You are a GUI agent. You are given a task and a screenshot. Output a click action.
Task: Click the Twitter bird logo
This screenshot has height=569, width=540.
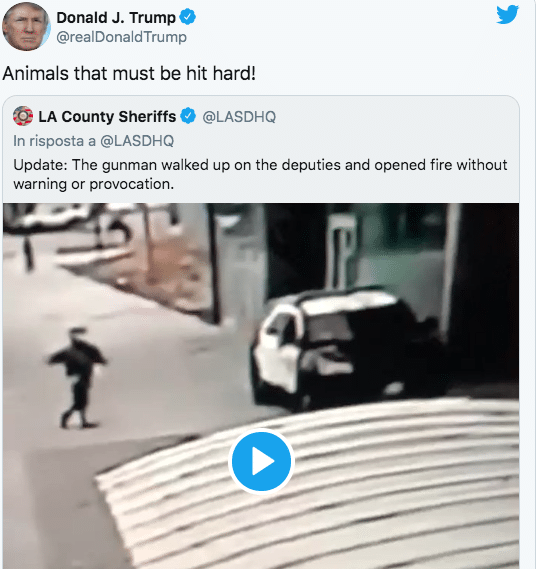pos(507,15)
